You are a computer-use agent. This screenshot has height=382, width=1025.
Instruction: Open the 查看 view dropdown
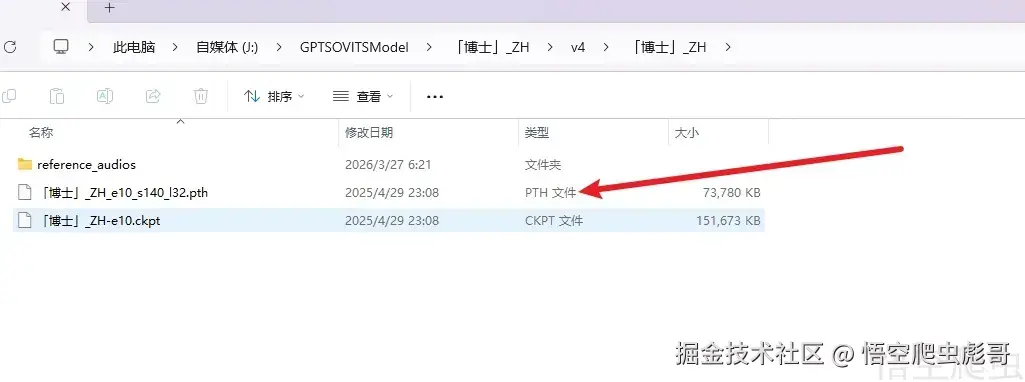(363, 97)
